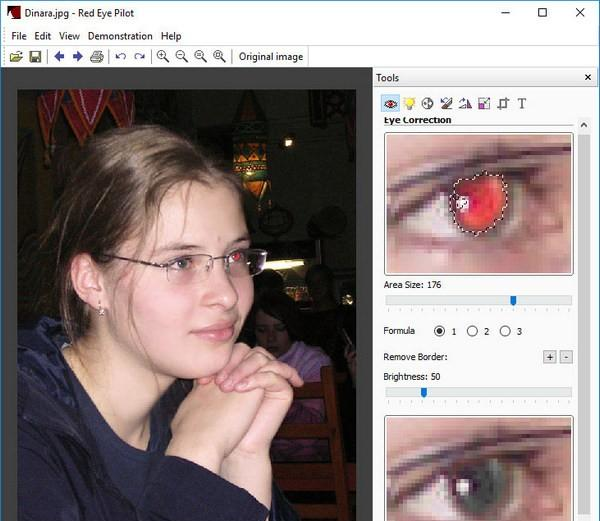Click the Brightness slider handle
600x521 pixels.
click(424, 392)
